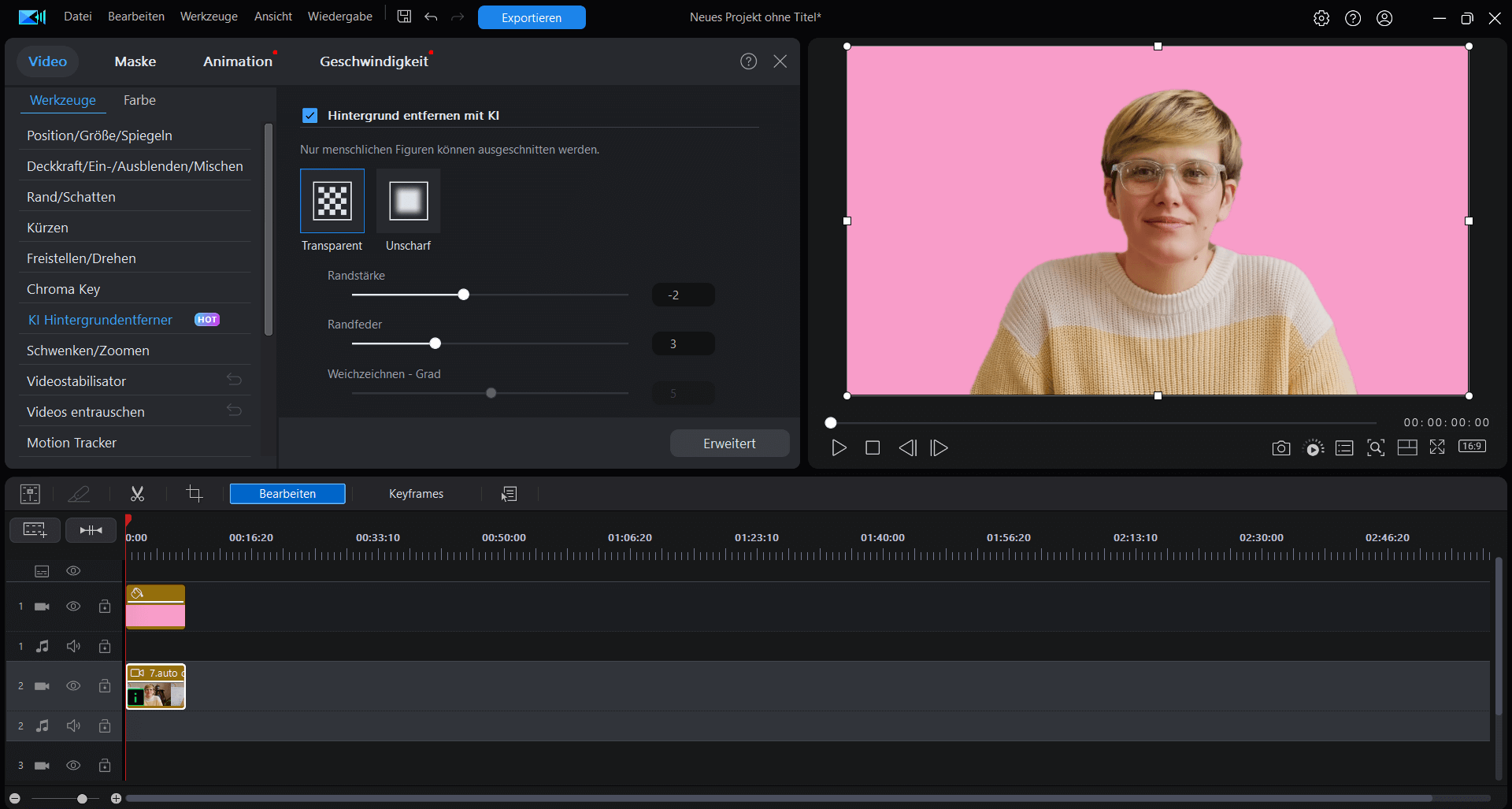This screenshot has height=809, width=1512.
Task: Open the add track options button
Action: [35, 530]
